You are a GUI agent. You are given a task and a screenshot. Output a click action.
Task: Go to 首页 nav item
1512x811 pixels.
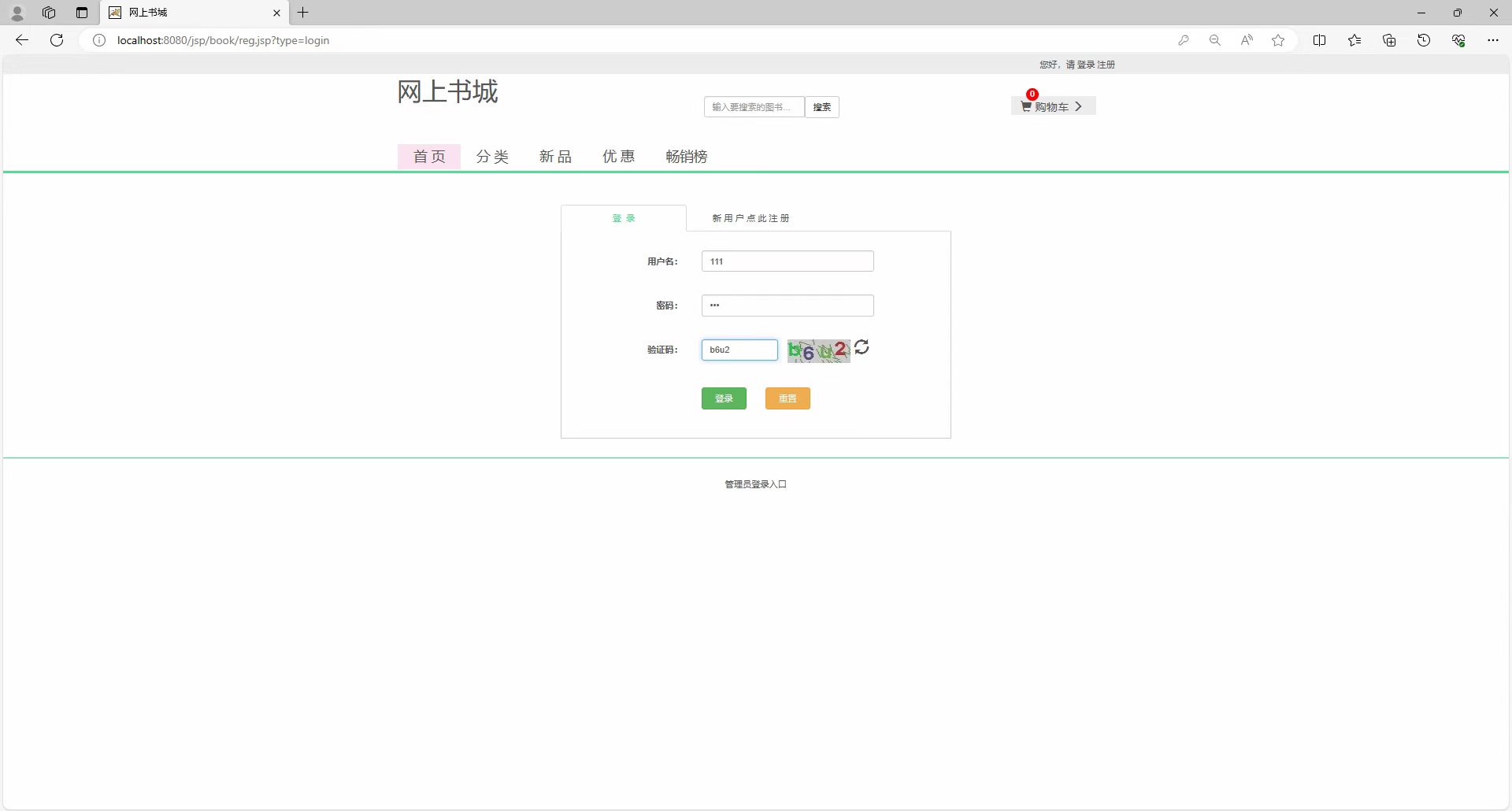coord(429,157)
